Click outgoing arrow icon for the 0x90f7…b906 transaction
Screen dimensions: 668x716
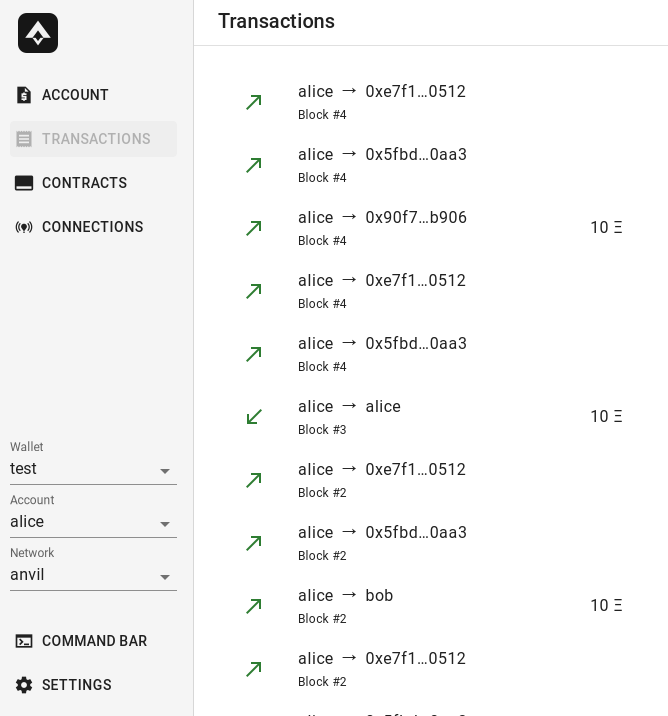point(254,227)
